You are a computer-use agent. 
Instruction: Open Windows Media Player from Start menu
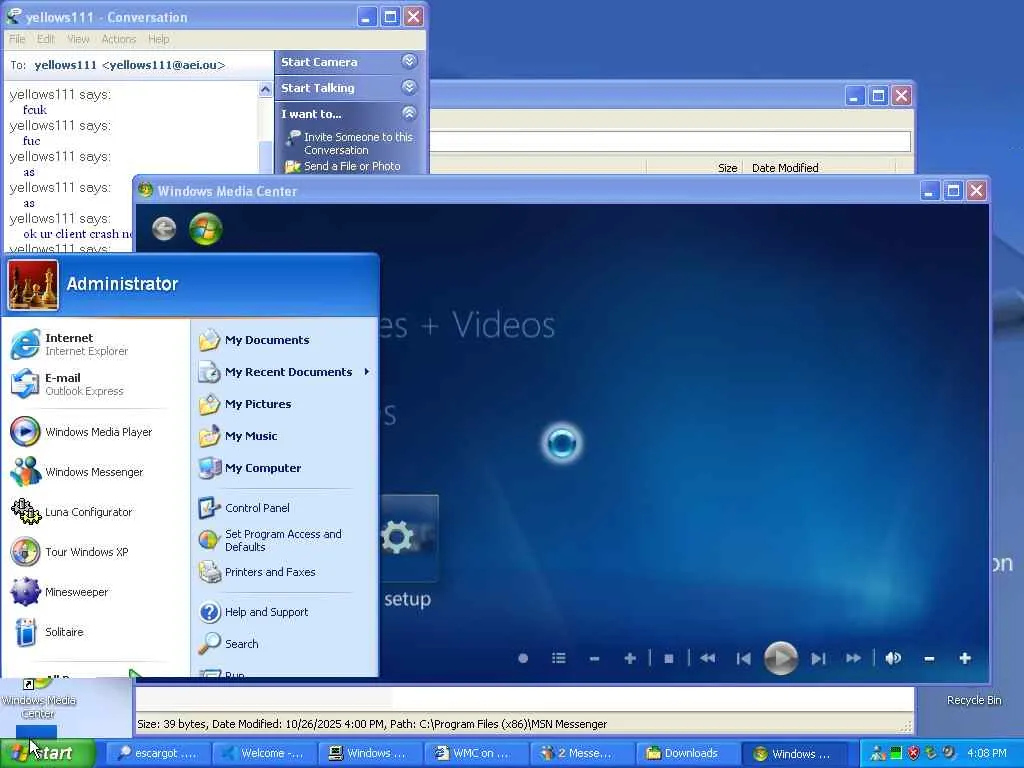click(81, 432)
